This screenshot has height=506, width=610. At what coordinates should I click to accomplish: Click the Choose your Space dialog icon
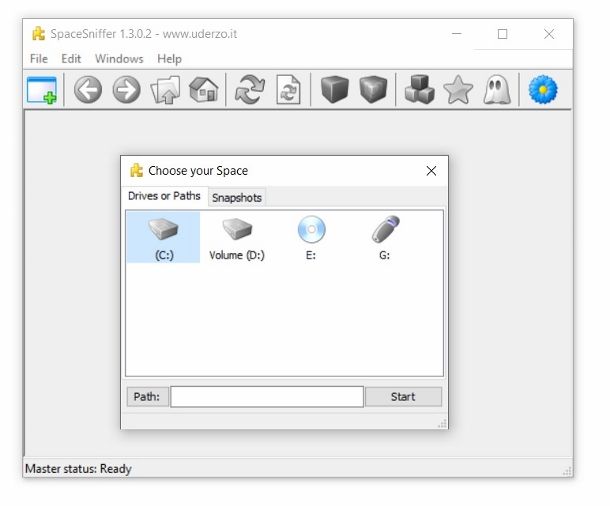click(x=136, y=170)
